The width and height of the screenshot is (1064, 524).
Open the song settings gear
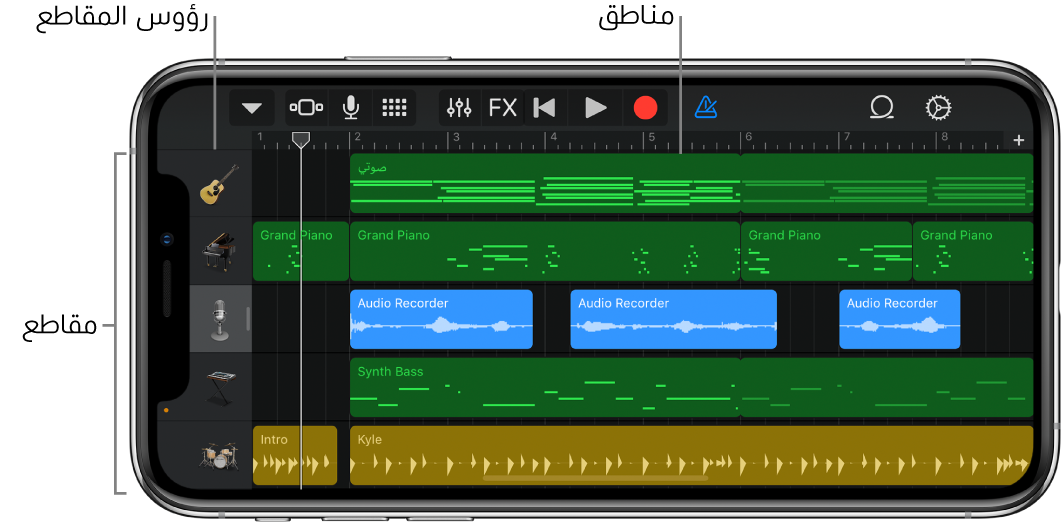(938, 108)
